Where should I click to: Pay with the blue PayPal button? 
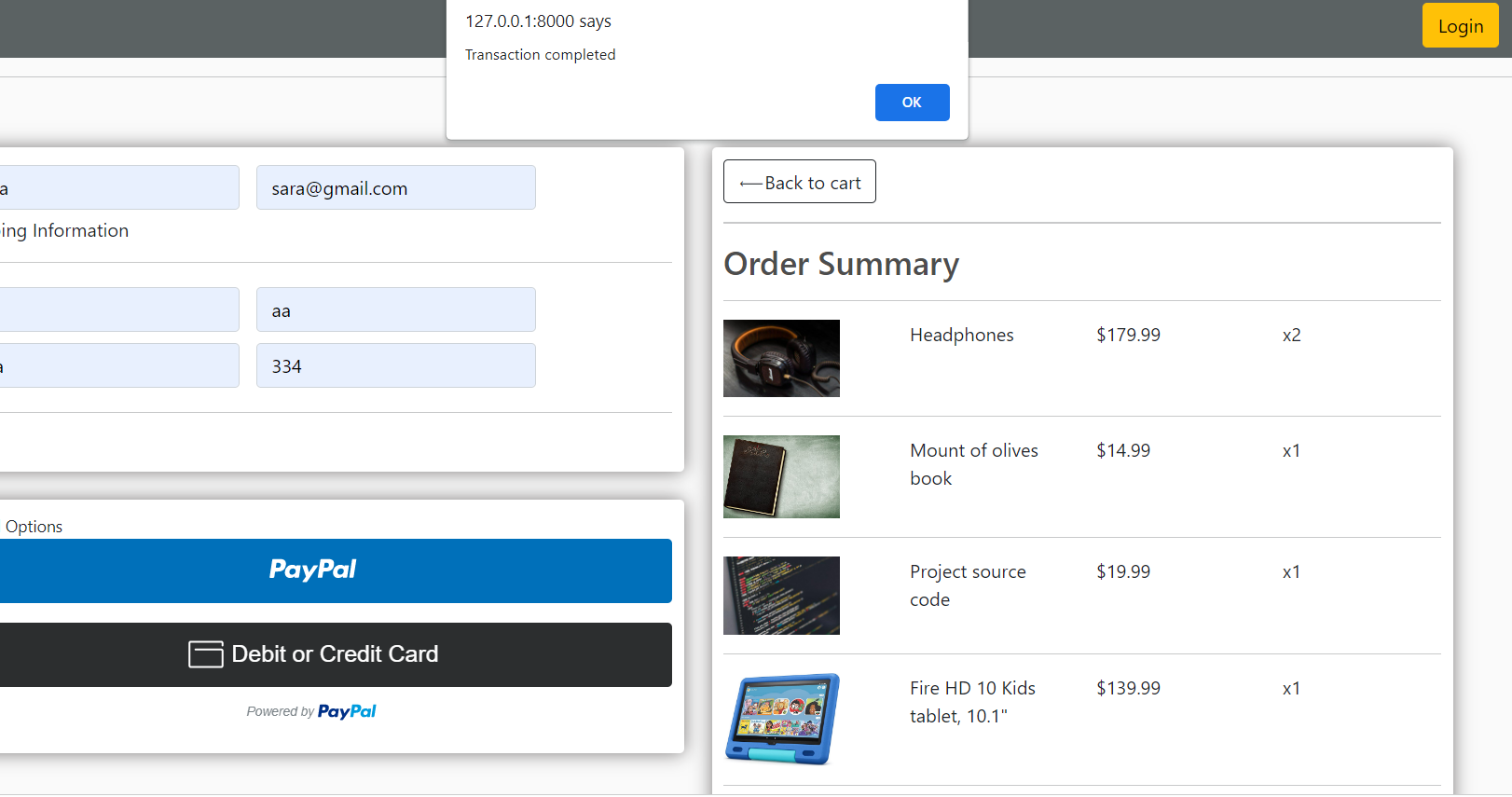click(335, 570)
